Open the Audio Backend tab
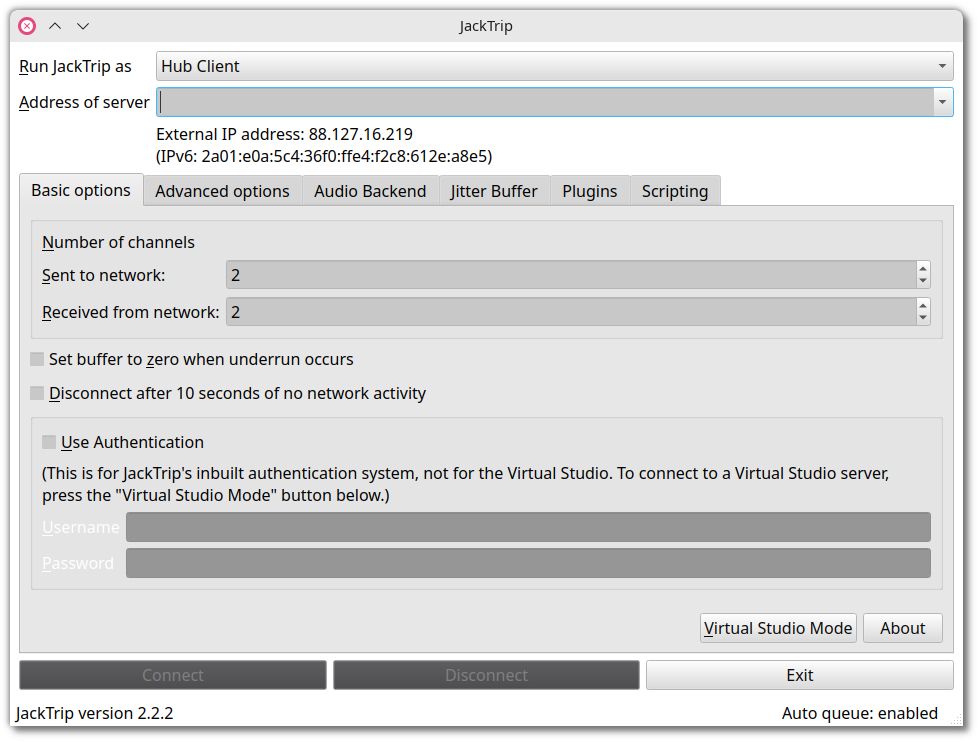979x742 pixels. click(370, 191)
